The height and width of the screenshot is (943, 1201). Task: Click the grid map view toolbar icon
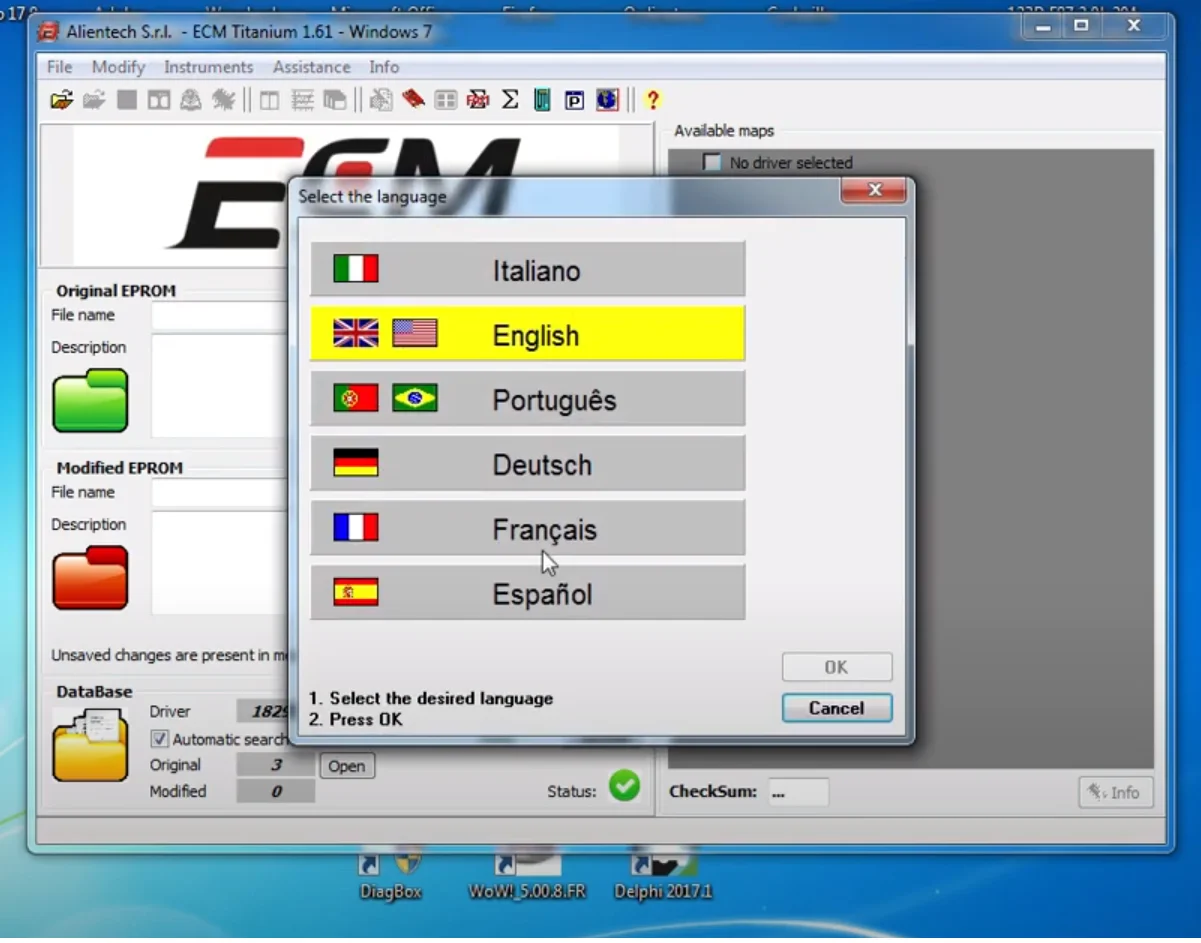tap(444, 99)
